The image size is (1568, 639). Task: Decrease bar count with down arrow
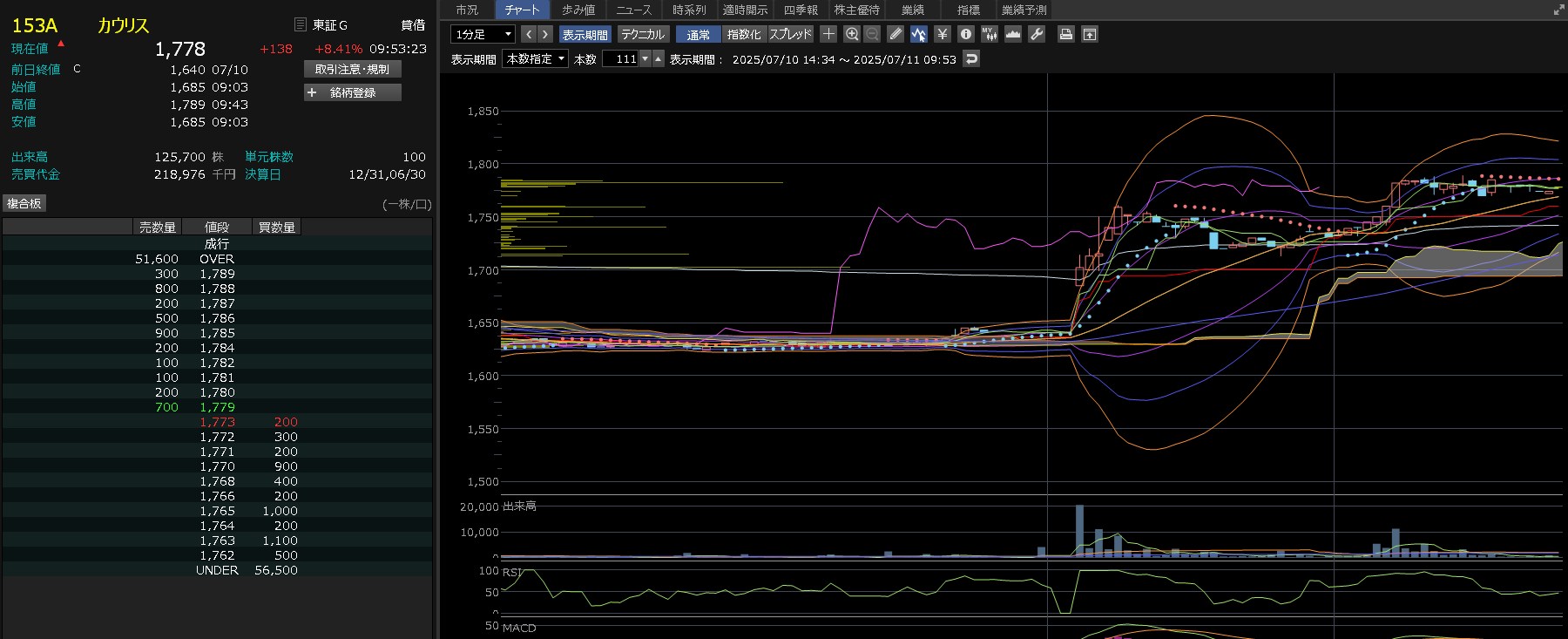point(645,58)
